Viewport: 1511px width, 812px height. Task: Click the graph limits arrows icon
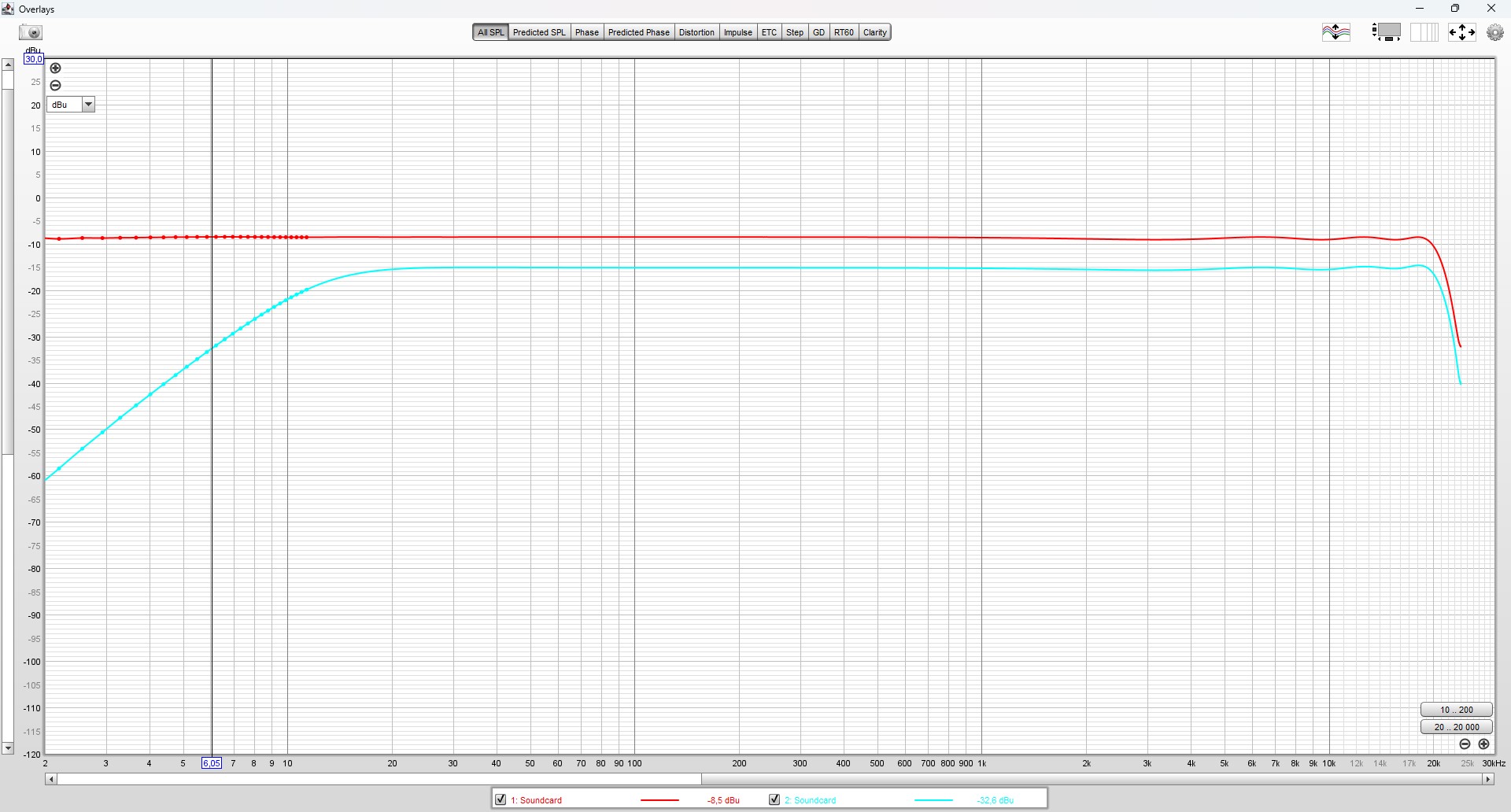[x=1462, y=32]
